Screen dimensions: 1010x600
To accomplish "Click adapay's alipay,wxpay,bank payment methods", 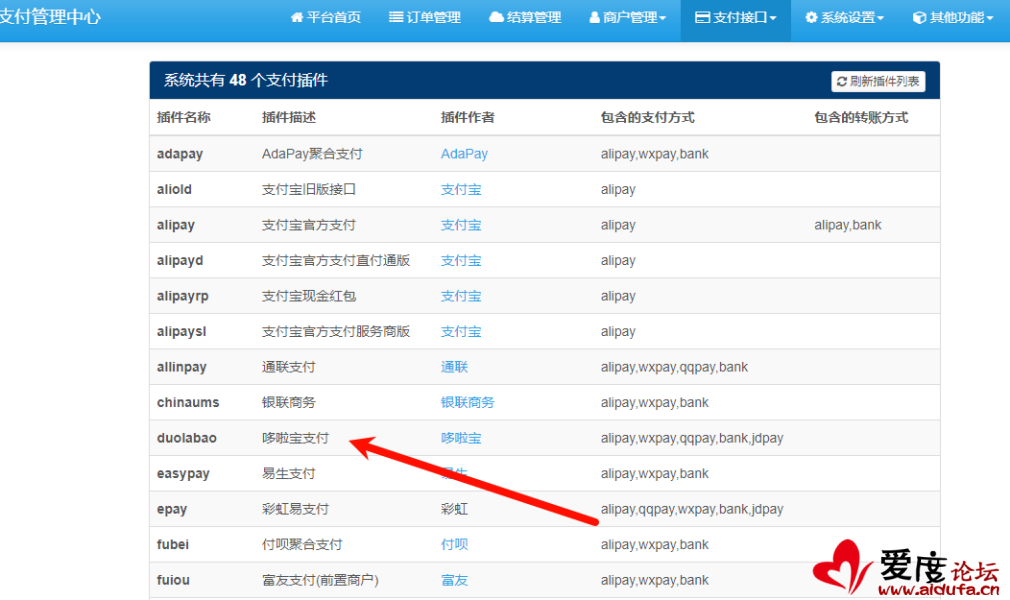I will pyautogui.click(x=654, y=154).
